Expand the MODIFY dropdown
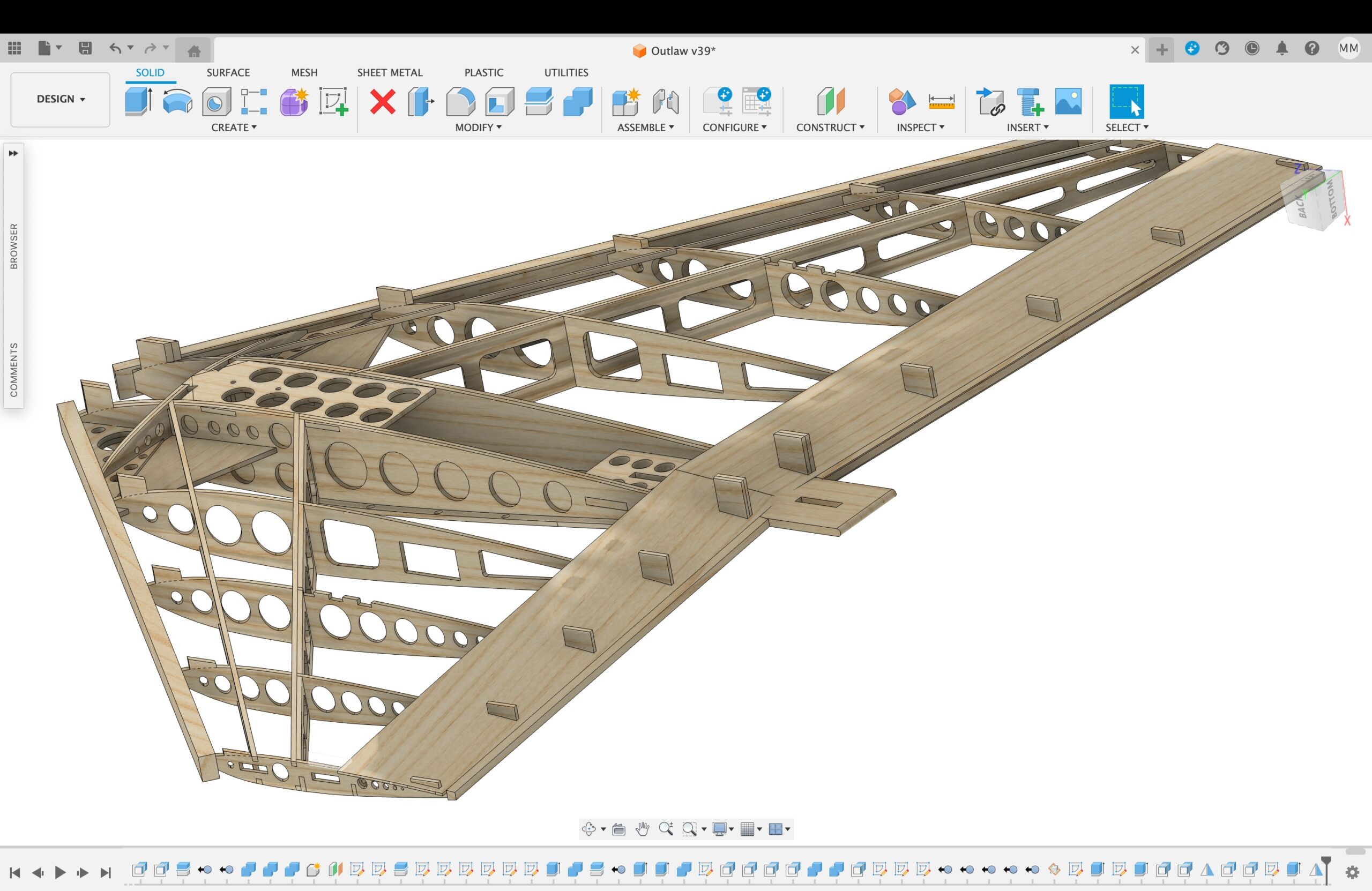This screenshot has width=1372, height=891. click(478, 128)
